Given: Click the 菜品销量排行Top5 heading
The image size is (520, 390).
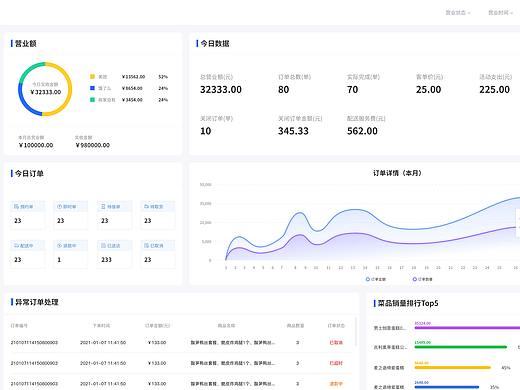Looking at the screenshot, I should pyautogui.click(x=408, y=303).
